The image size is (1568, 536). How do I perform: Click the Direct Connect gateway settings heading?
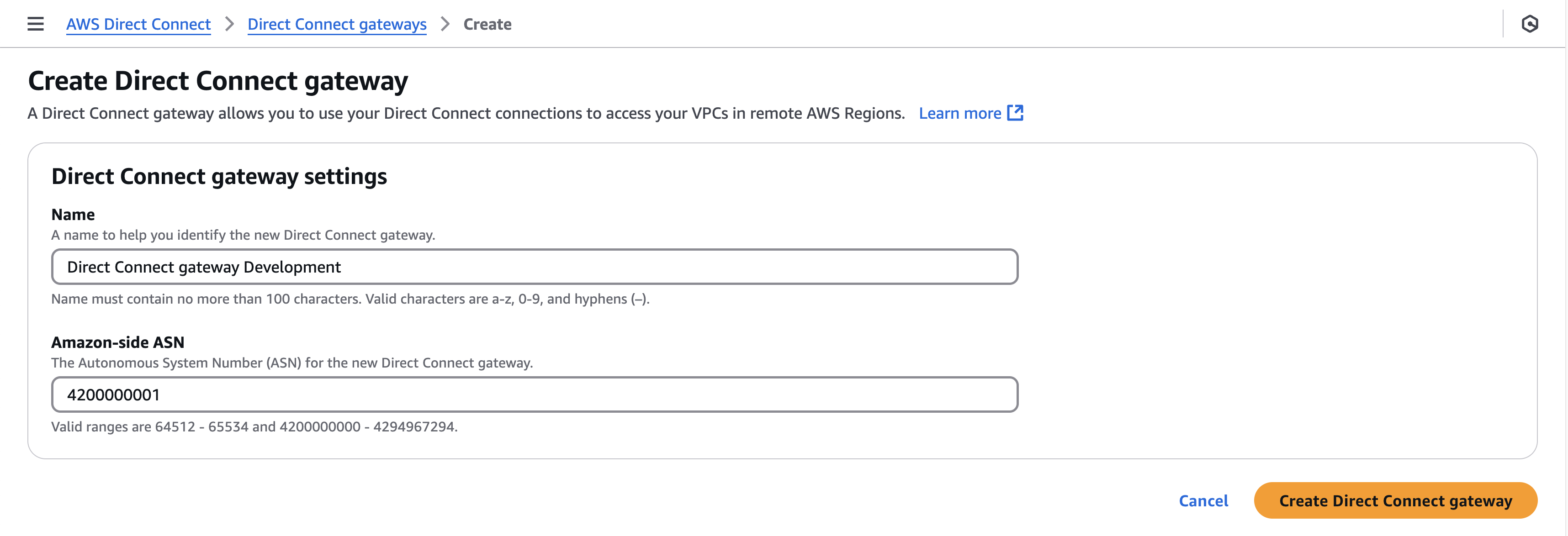click(x=219, y=176)
